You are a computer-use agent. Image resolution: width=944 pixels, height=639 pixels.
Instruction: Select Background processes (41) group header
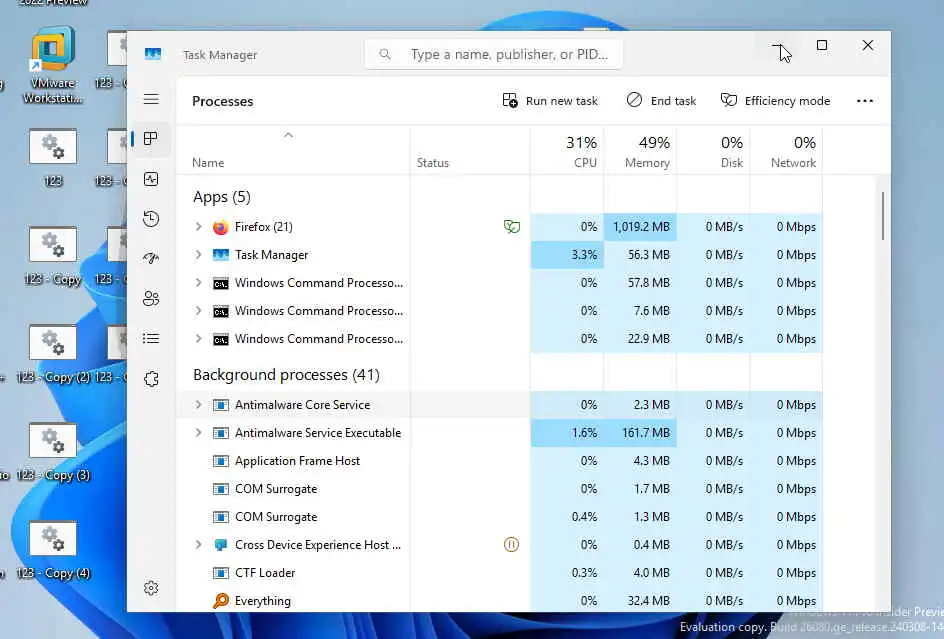point(287,375)
